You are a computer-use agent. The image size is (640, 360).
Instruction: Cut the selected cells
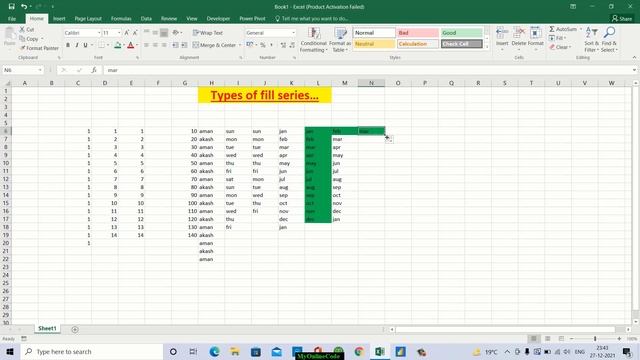[x=27, y=30]
